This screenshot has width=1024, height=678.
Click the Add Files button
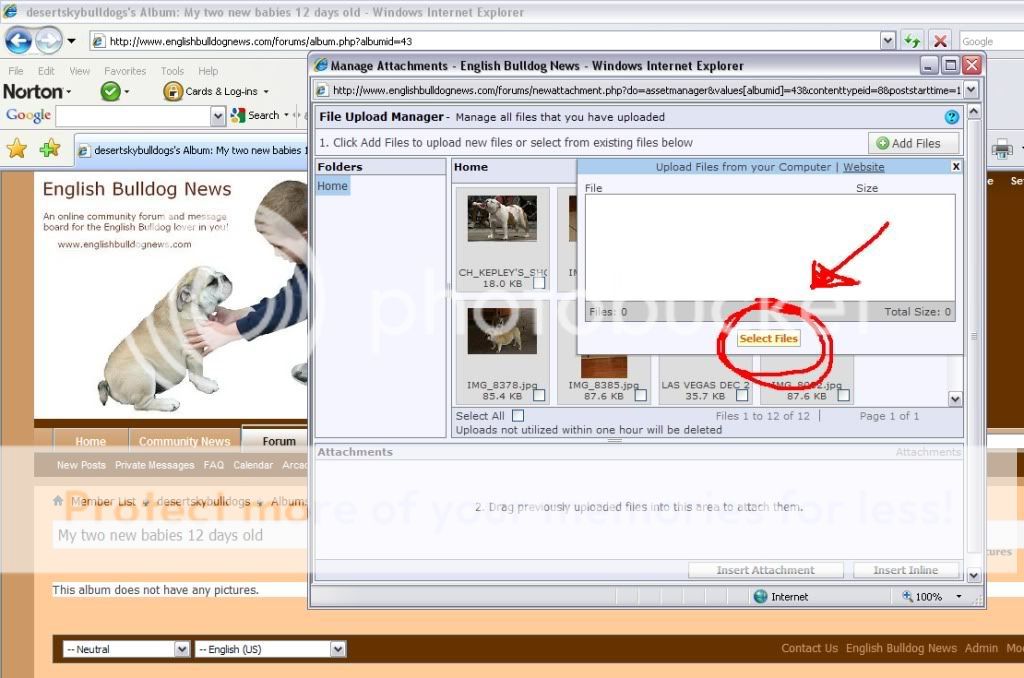[x=909, y=143]
